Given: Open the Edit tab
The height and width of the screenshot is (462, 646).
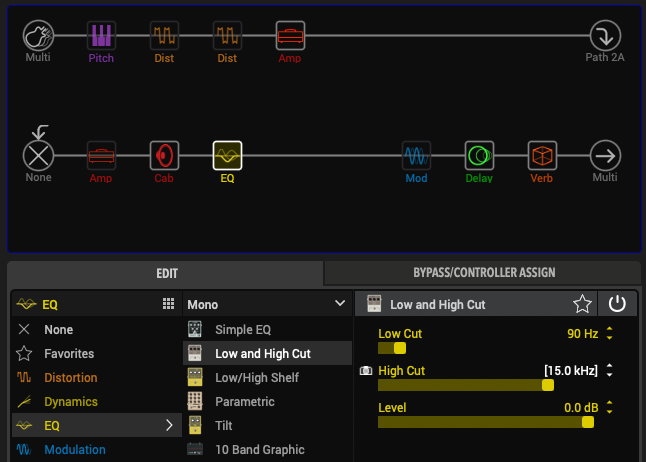Looking at the screenshot, I should (166, 272).
